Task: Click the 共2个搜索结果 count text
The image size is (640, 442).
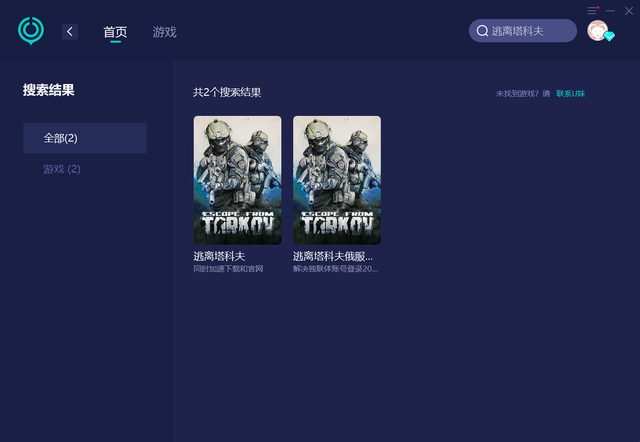Action: point(227,92)
